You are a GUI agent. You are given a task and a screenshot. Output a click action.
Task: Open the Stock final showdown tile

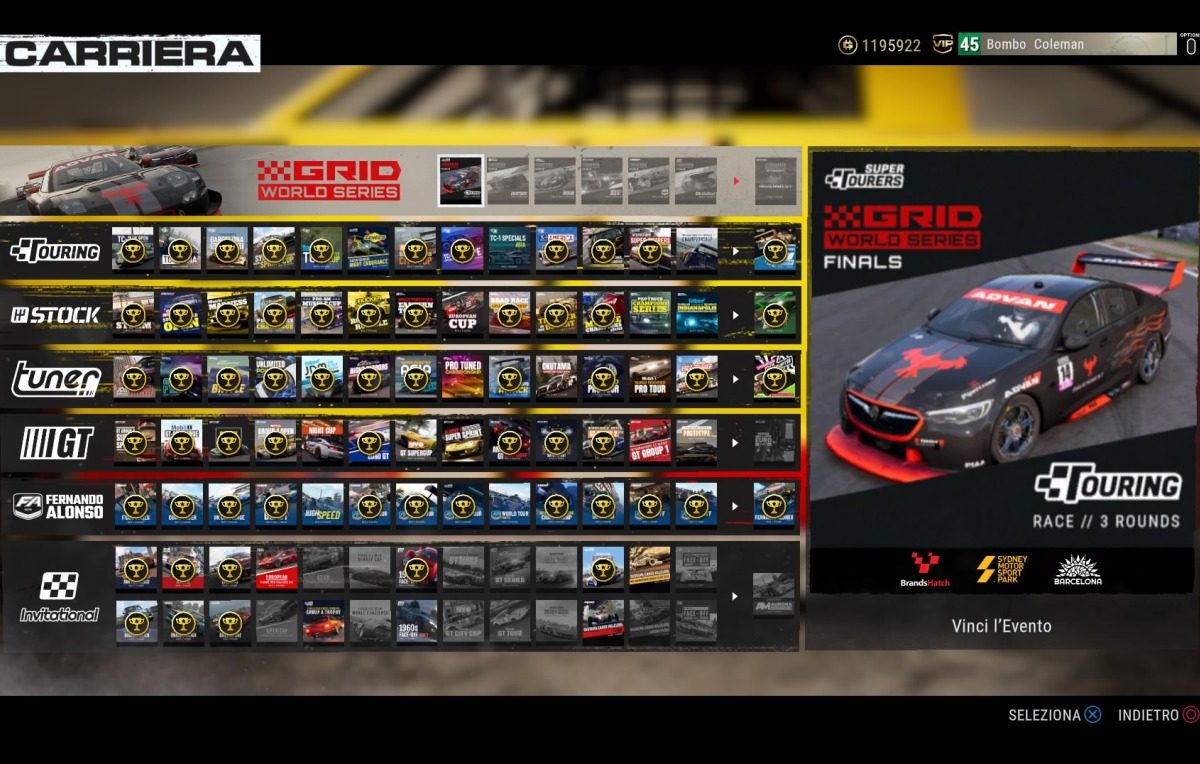pos(774,314)
